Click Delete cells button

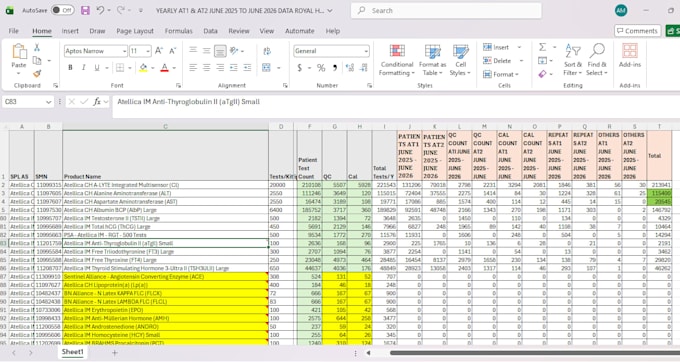(497, 61)
